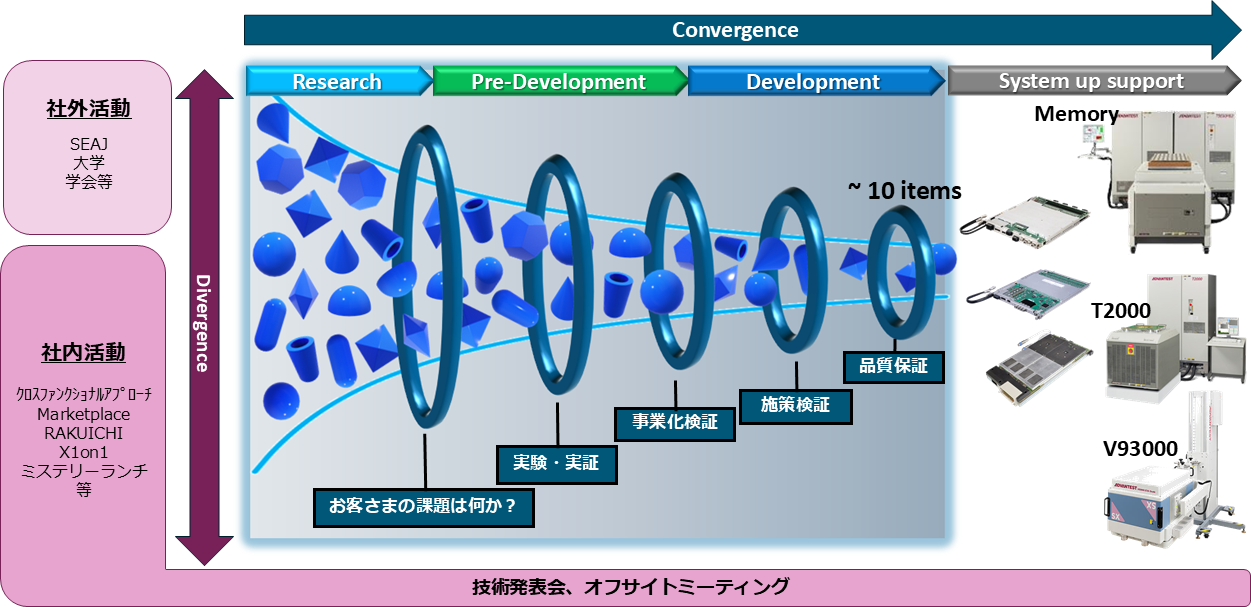Click the vertical Divergence double arrow
Screen dimensions: 1251x607
203,318
